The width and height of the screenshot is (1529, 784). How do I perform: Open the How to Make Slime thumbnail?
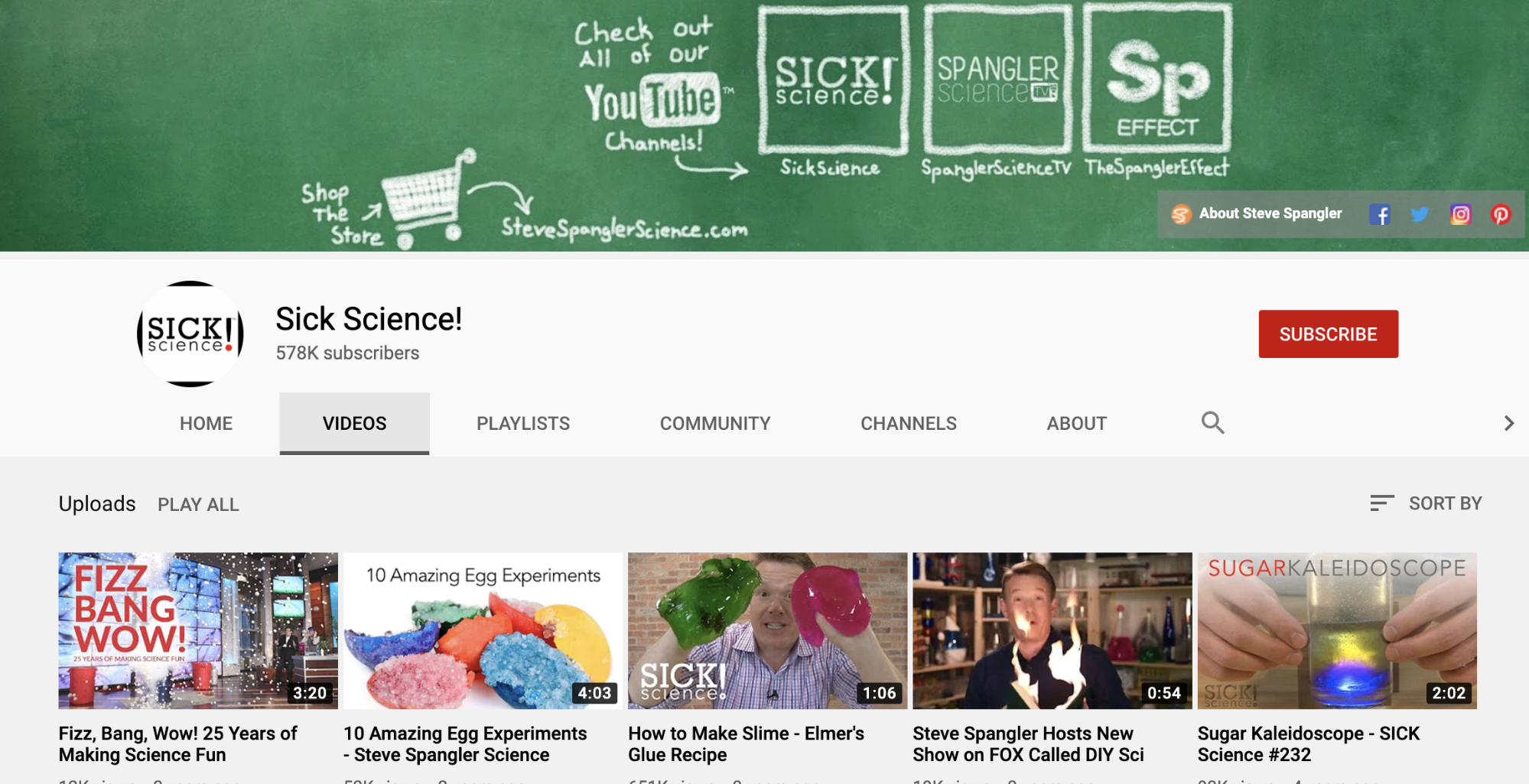tap(767, 631)
